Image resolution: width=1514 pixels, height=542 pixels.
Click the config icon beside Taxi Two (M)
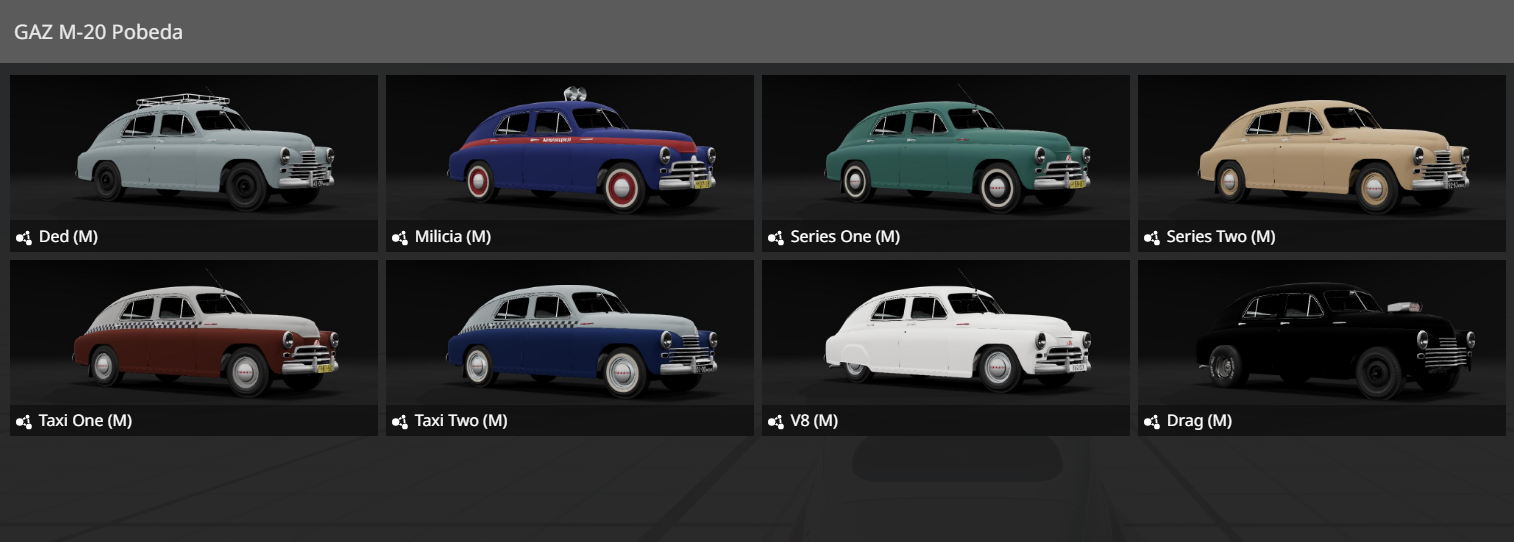(x=400, y=422)
